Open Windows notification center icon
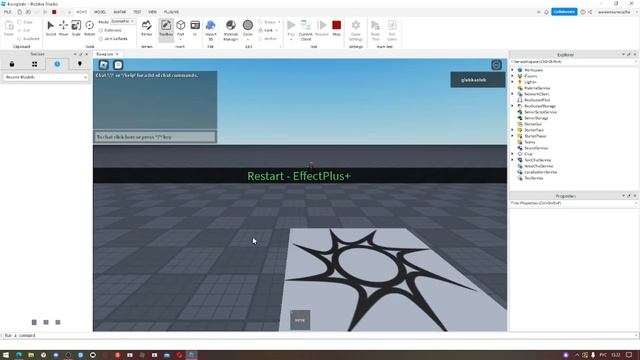The height and width of the screenshot is (360, 640). click(x=629, y=355)
